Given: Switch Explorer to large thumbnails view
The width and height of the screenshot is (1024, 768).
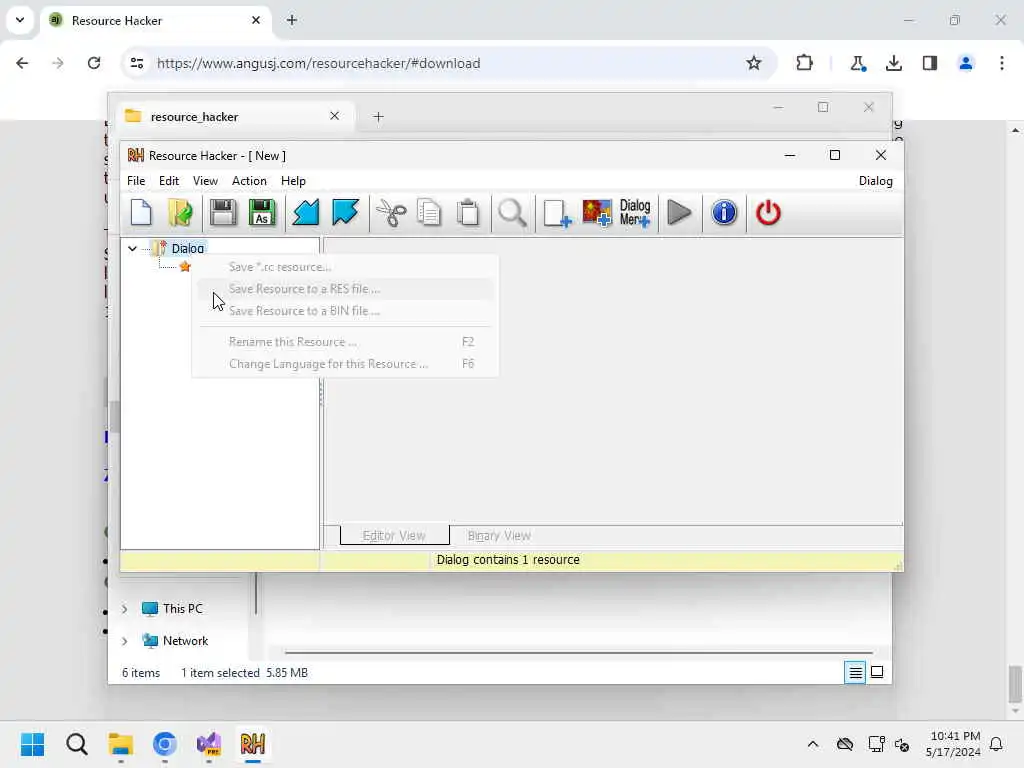Looking at the screenshot, I should point(877,672).
